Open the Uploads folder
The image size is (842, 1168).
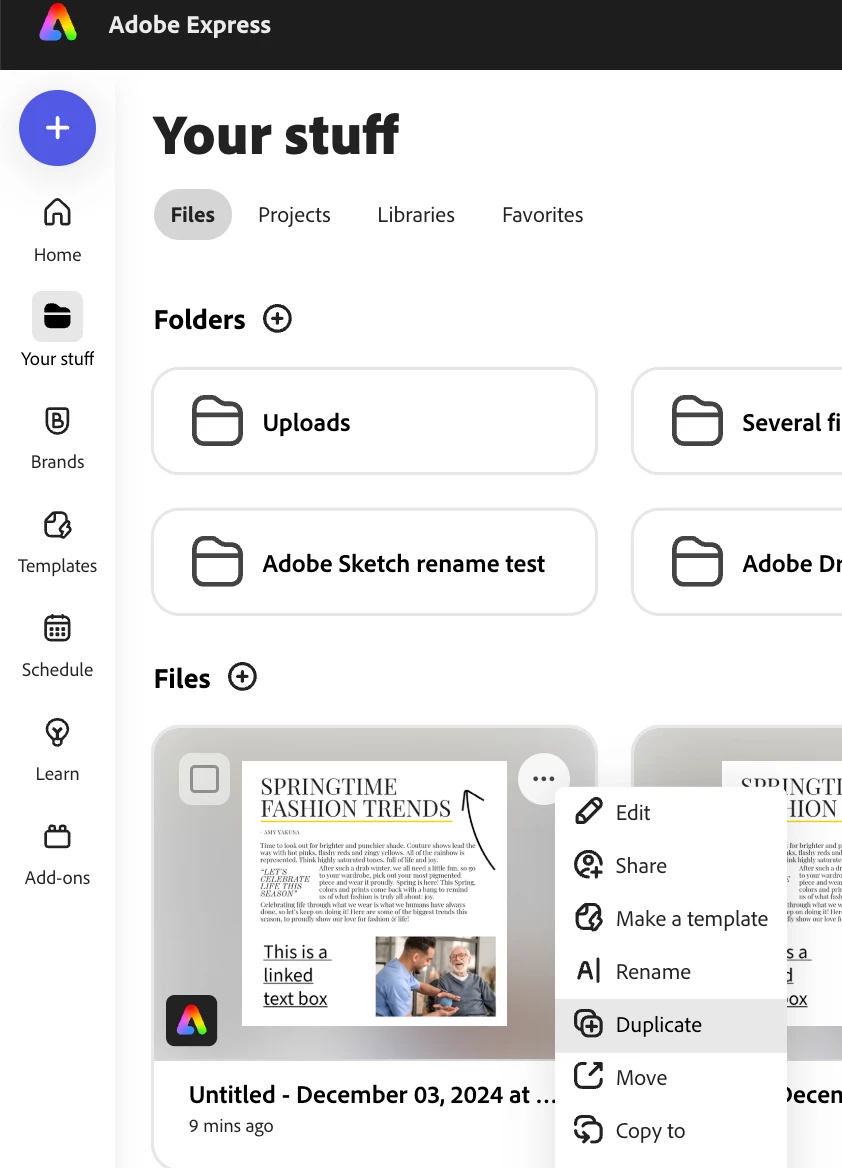click(375, 421)
